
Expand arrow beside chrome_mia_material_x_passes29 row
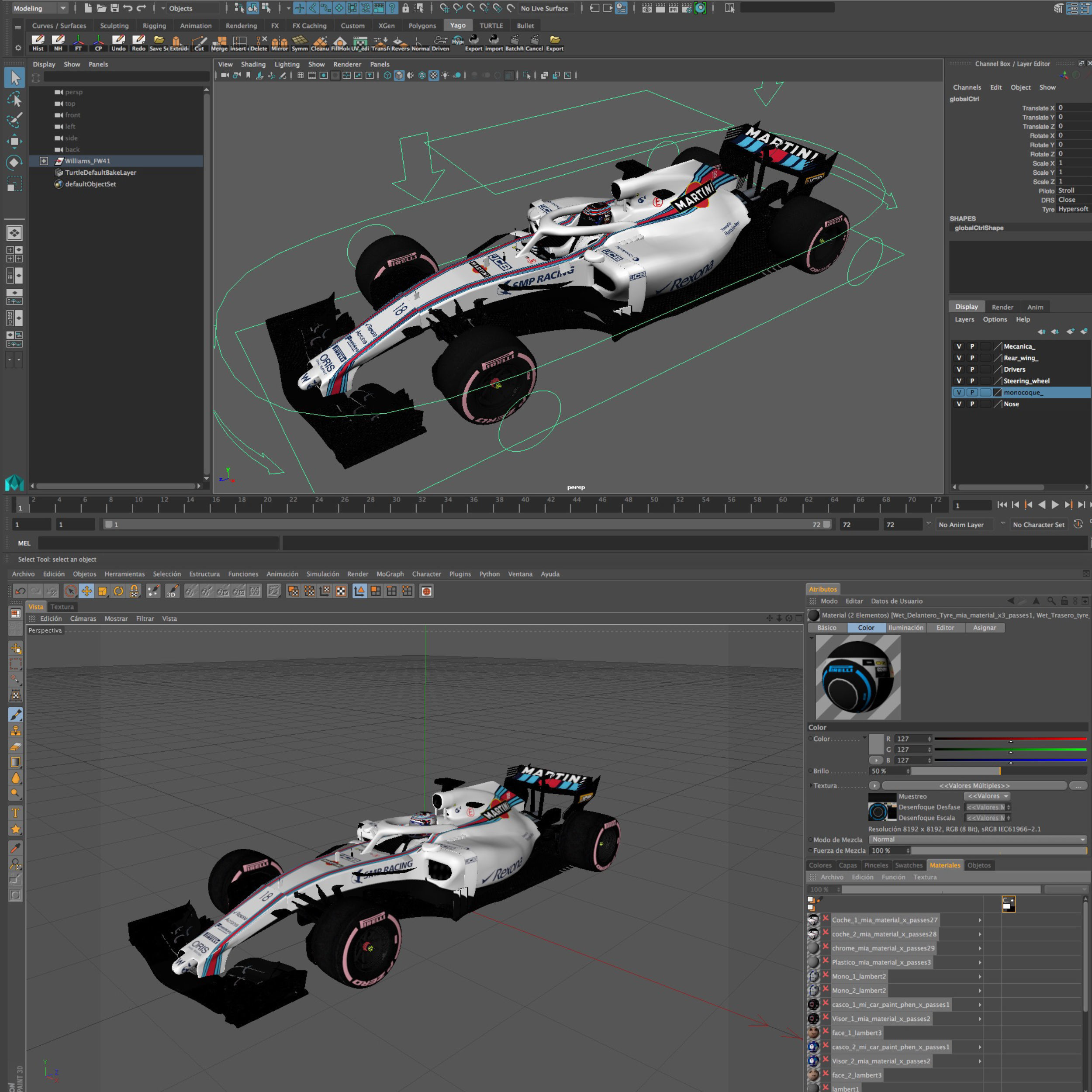[980, 948]
